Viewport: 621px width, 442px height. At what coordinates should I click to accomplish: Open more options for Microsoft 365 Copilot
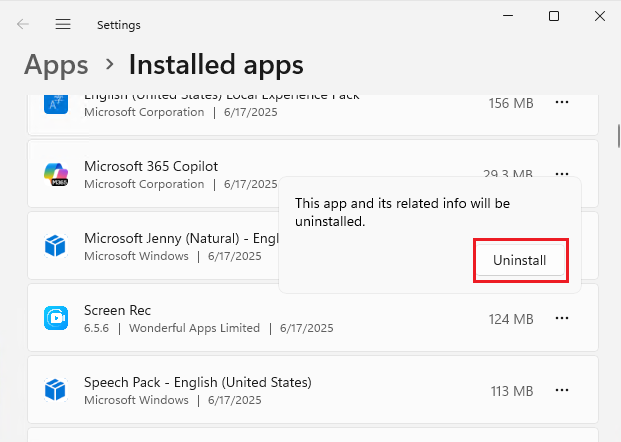562,172
